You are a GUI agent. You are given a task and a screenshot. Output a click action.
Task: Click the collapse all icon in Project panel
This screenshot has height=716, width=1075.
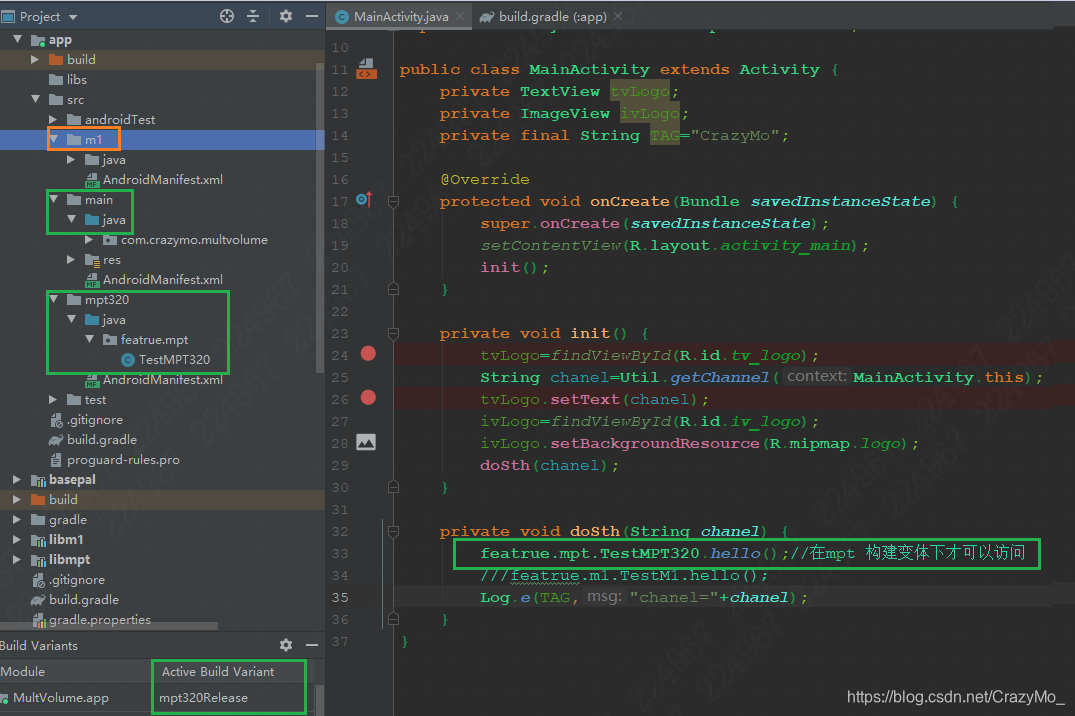click(253, 16)
